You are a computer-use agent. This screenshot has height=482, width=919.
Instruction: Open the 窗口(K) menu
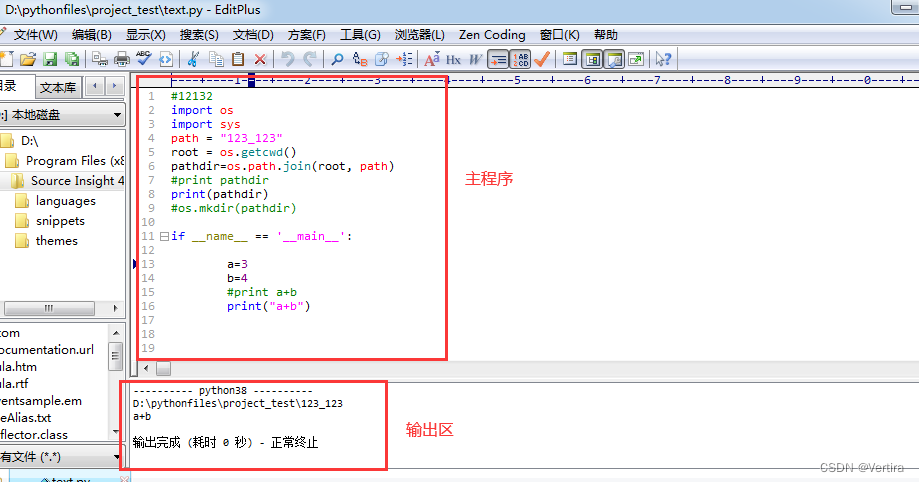pos(560,35)
